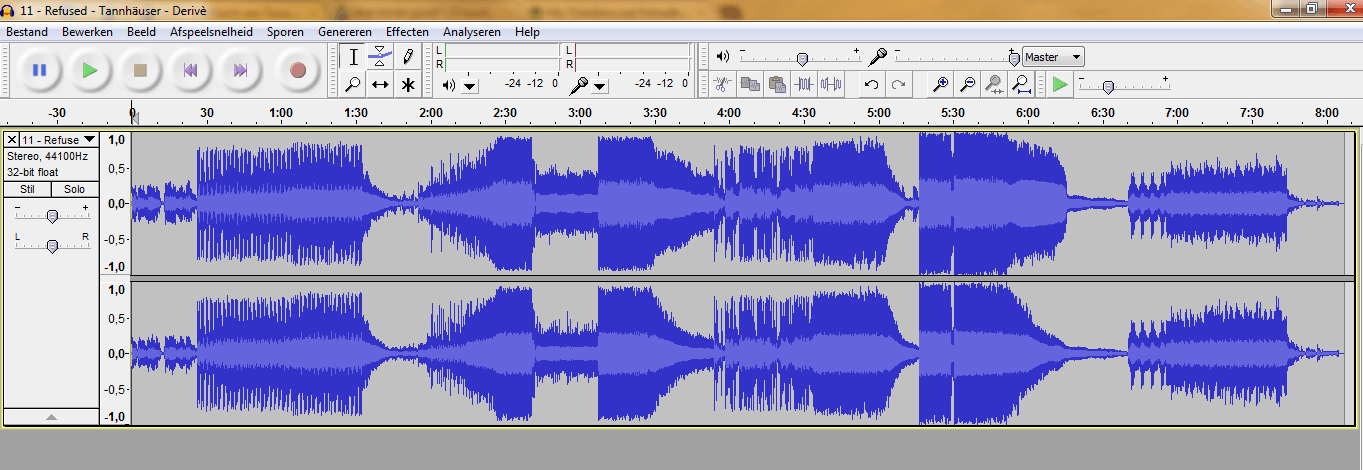Viewport: 1363px width, 470px height.
Task: Select the Draw pencil tool
Action: (408, 57)
